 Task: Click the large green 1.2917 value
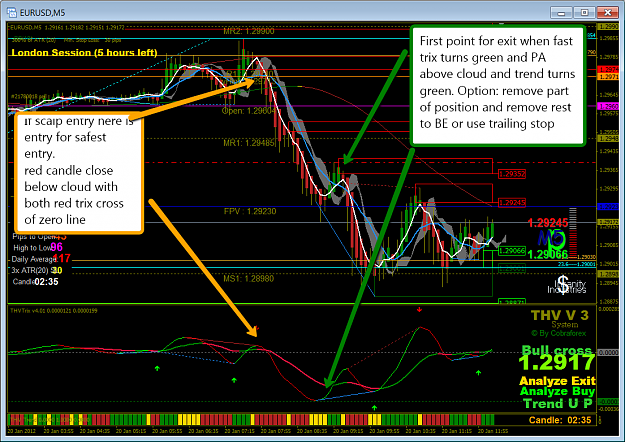[x=556, y=363]
